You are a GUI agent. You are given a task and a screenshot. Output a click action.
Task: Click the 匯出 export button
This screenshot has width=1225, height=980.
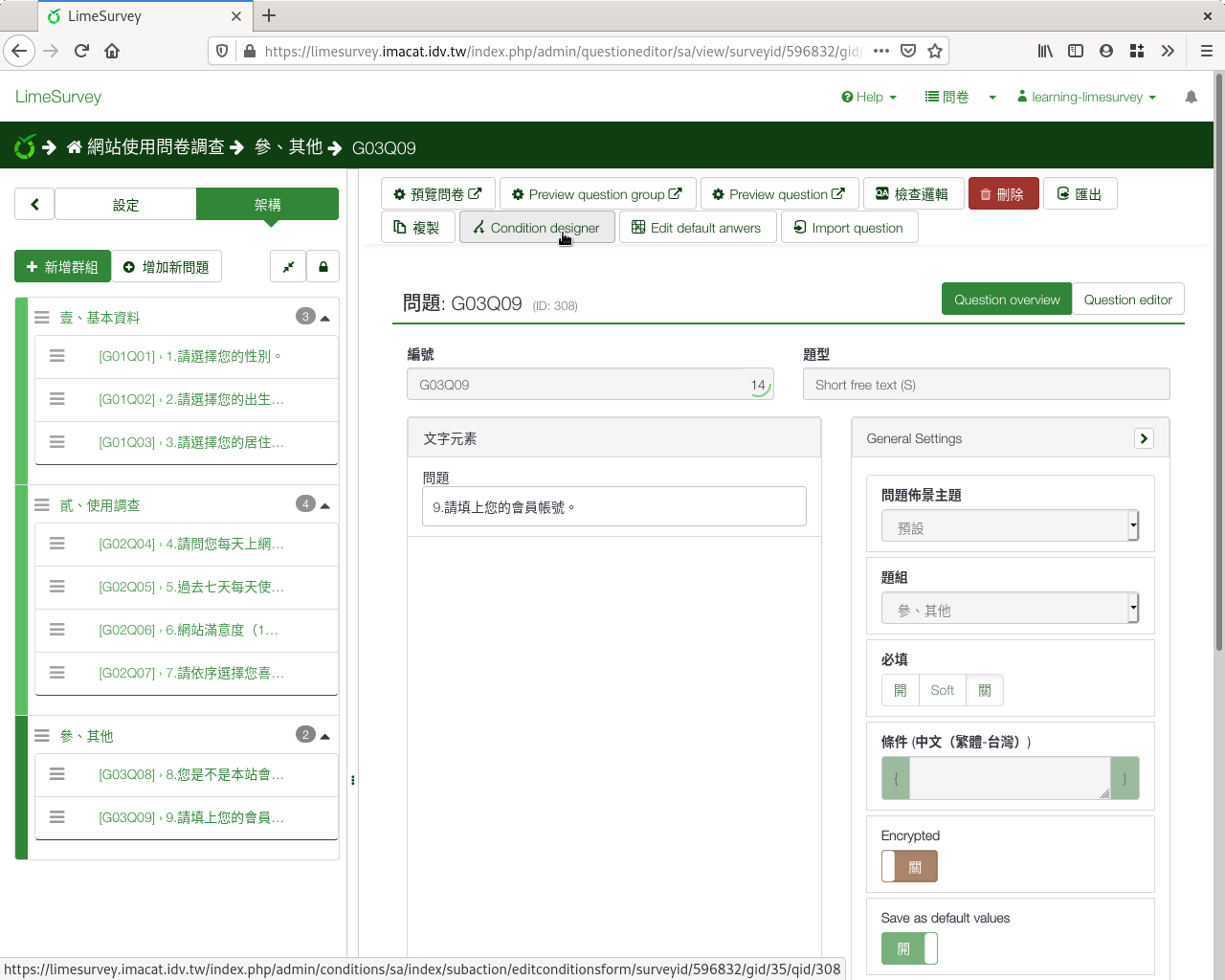pyautogui.click(x=1080, y=194)
